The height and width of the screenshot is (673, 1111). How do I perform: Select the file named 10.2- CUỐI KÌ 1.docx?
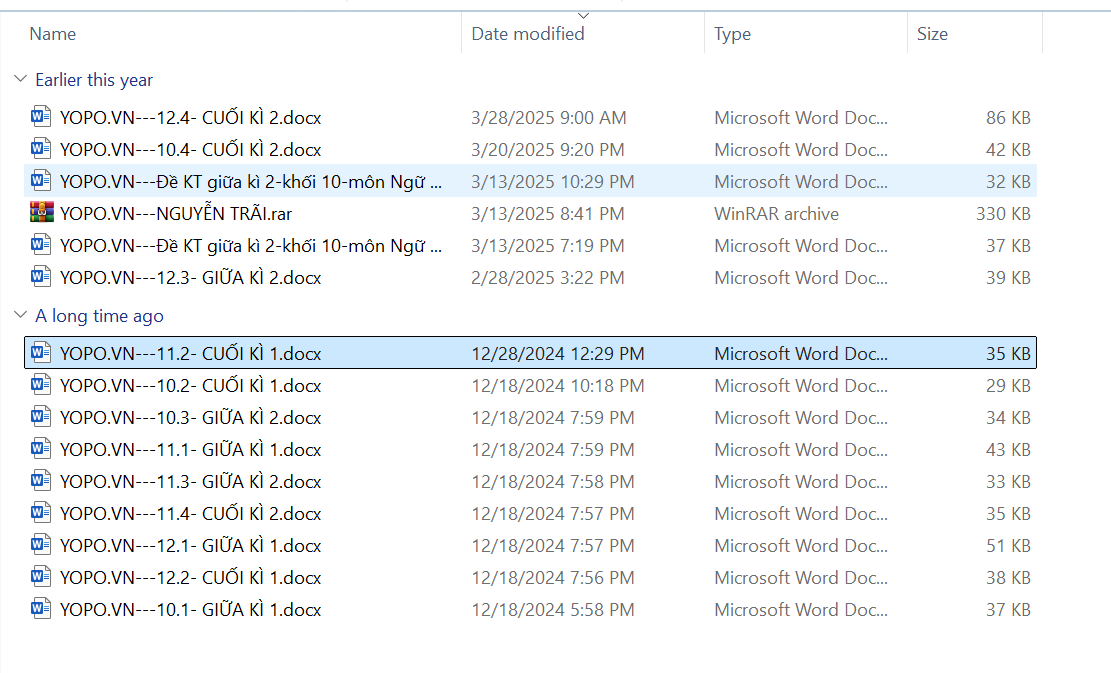pos(190,385)
